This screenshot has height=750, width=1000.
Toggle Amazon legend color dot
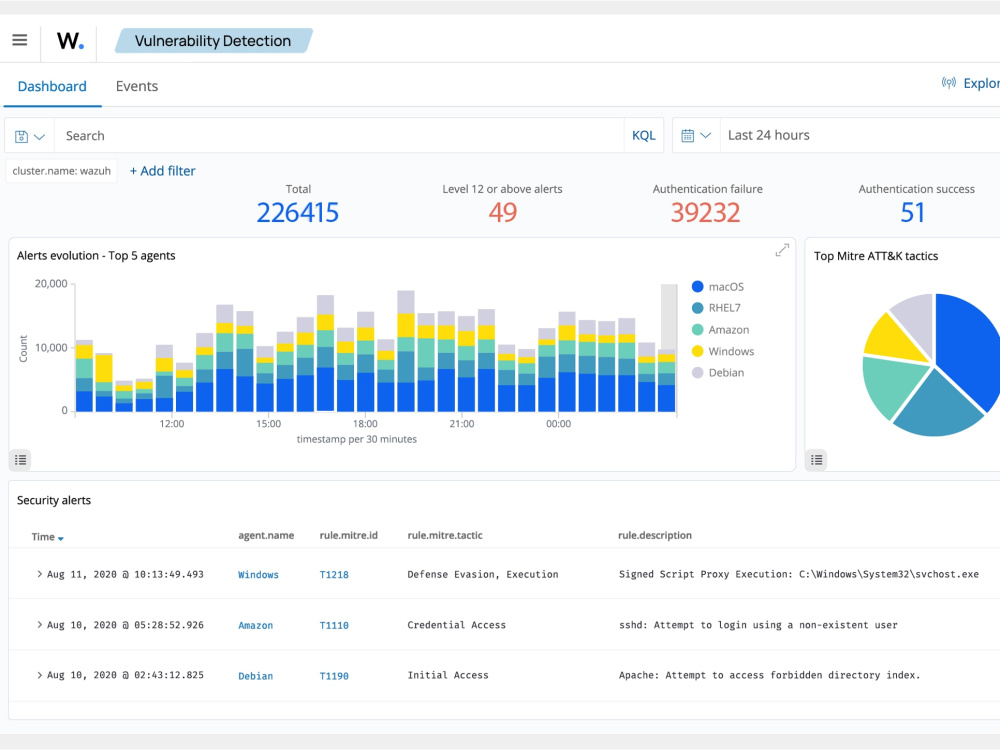[x=698, y=330]
